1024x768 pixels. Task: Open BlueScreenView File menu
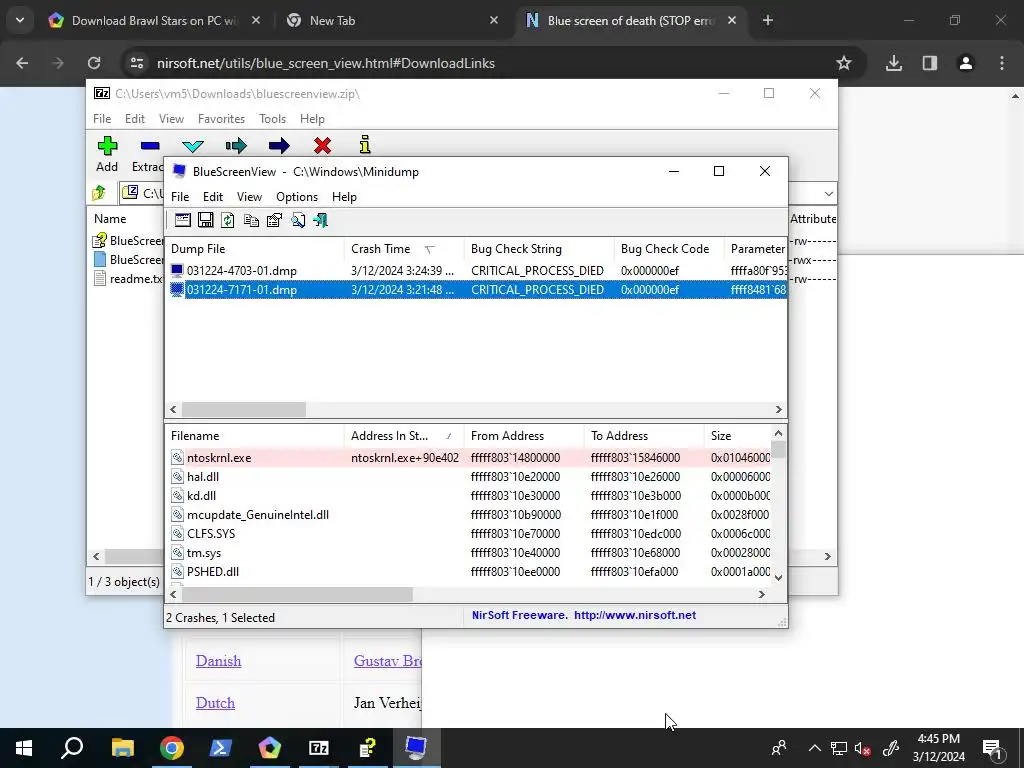180,197
